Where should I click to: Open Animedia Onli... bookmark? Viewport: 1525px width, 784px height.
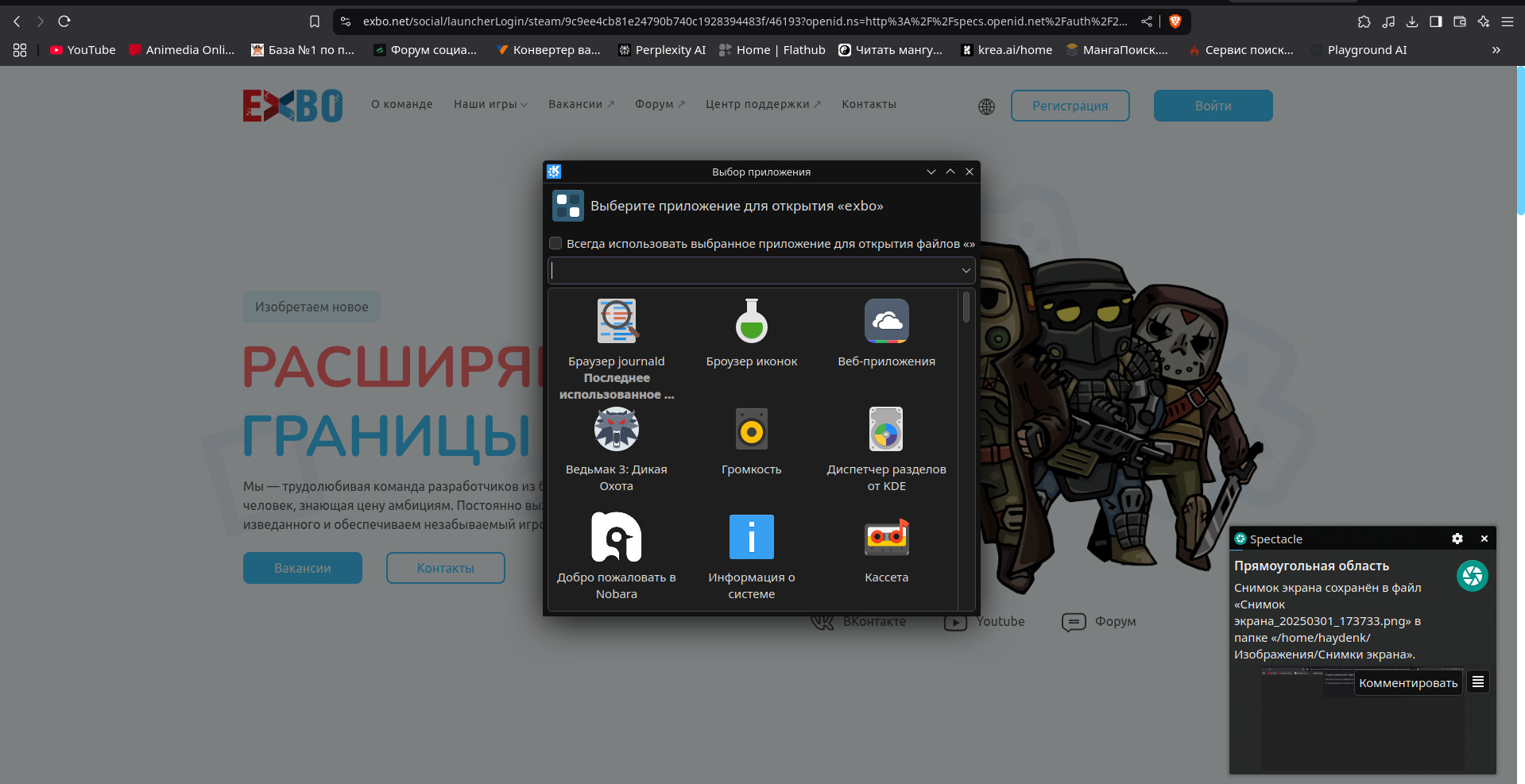point(182,50)
